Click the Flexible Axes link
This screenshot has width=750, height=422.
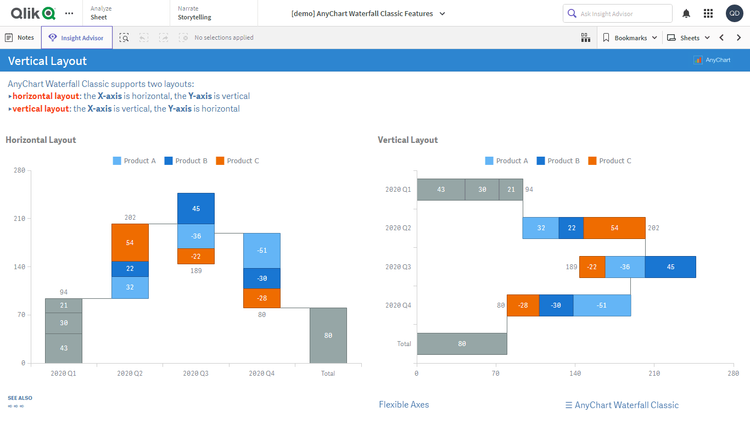click(x=403, y=405)
